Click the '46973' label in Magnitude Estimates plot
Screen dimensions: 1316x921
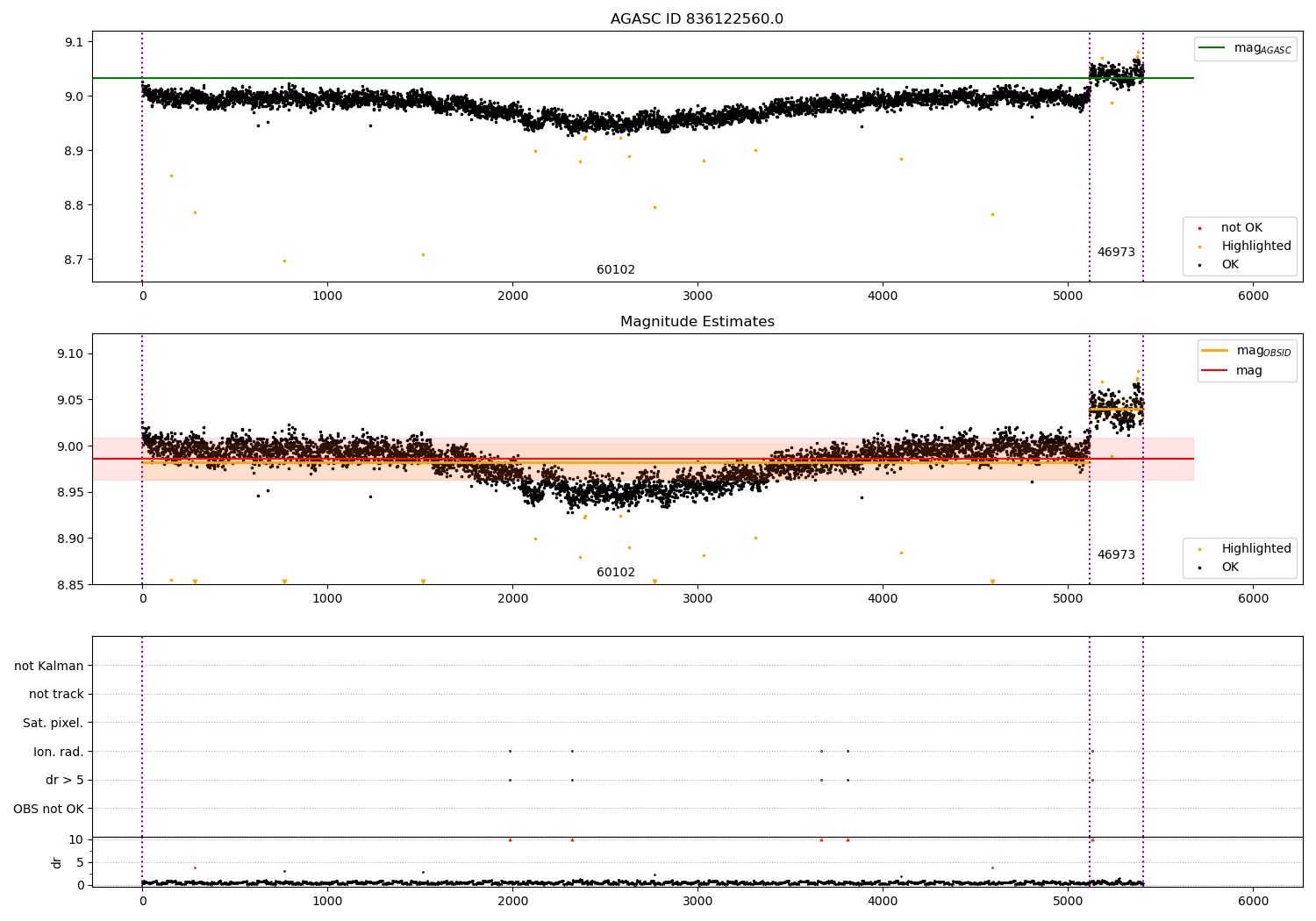[x=1116, y=555]
